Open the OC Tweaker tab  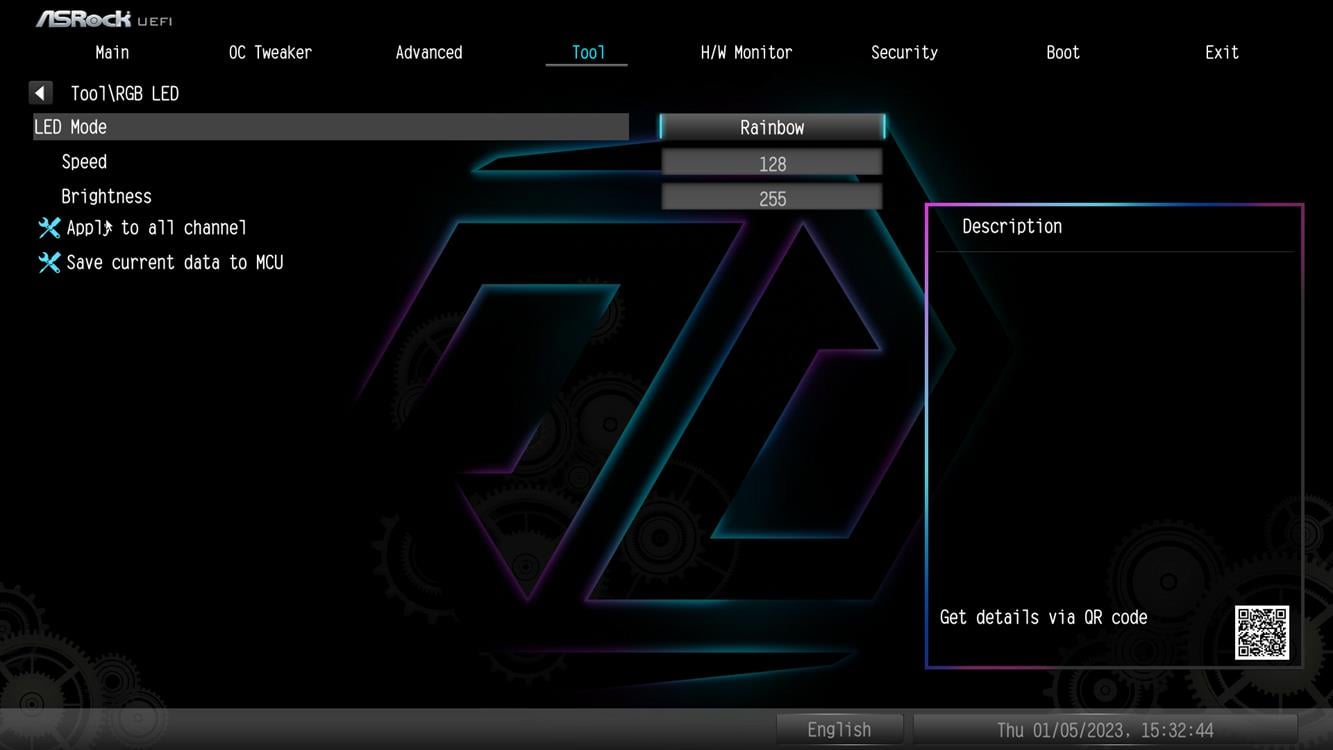(x=270, y=53)
